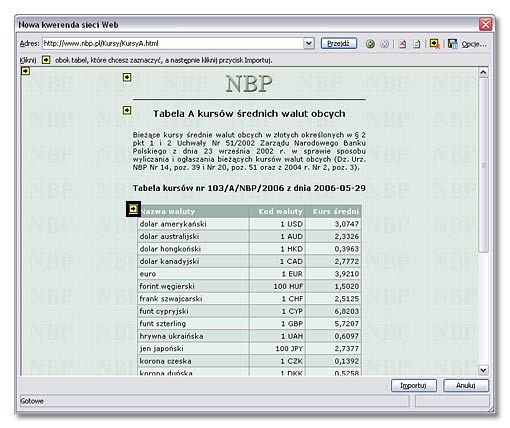
Task: Select the entire page with the top-left arrow
Action: click(25, 71)
